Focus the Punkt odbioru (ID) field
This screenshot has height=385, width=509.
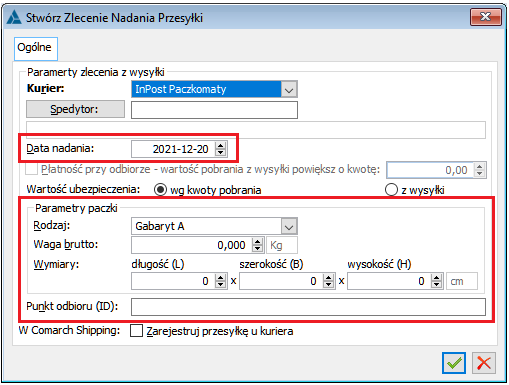pos(308,307)
